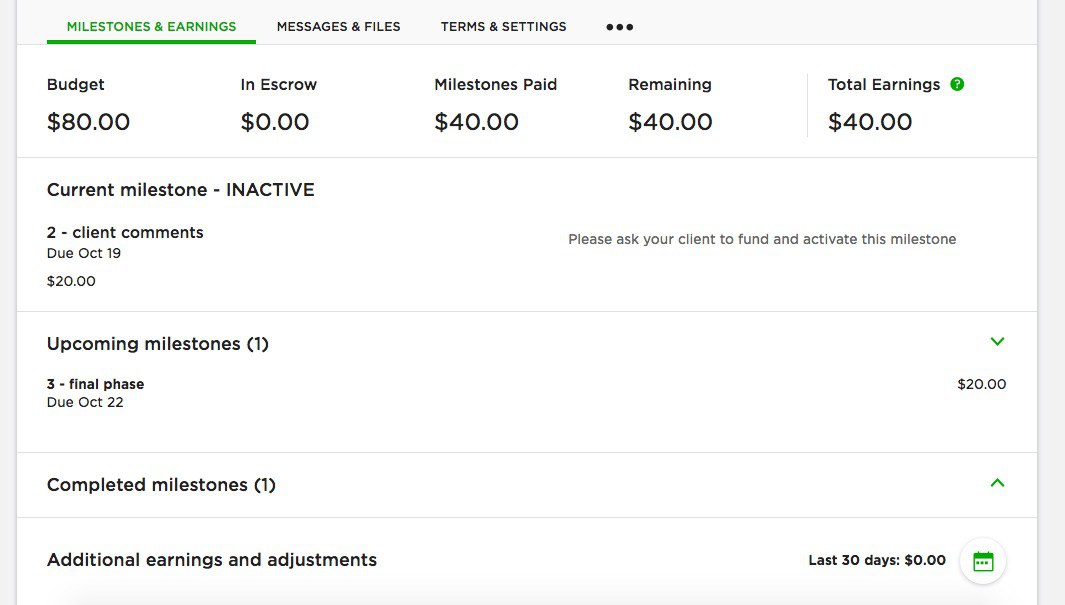Open the calendar date range icon

point(983,561)
